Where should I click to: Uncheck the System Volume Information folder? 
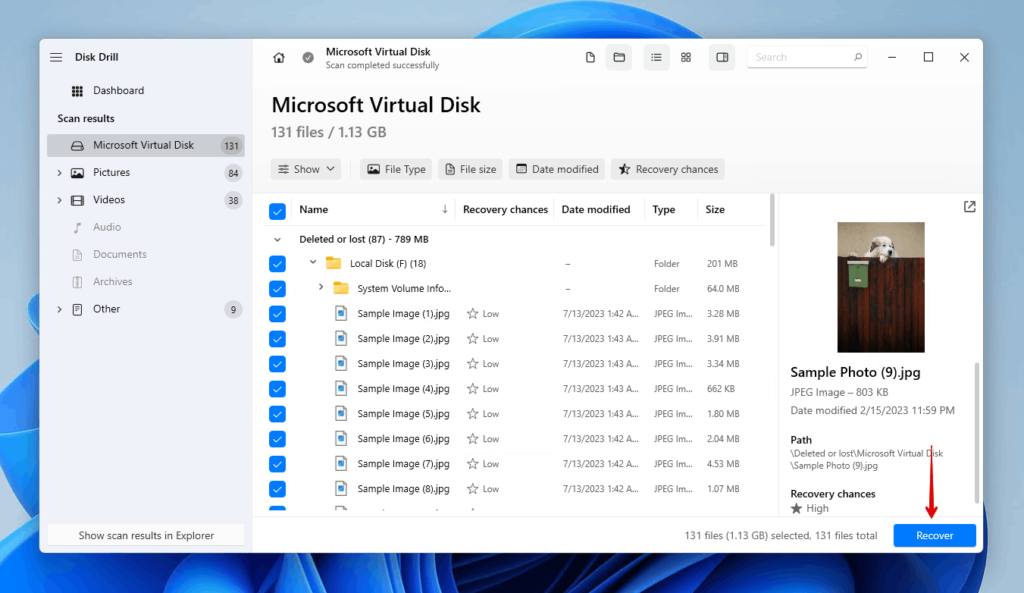pos(277,288)
